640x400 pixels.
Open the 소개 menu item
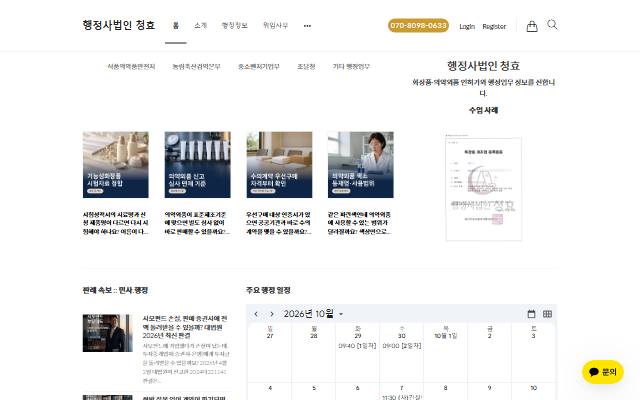point(200,25)
